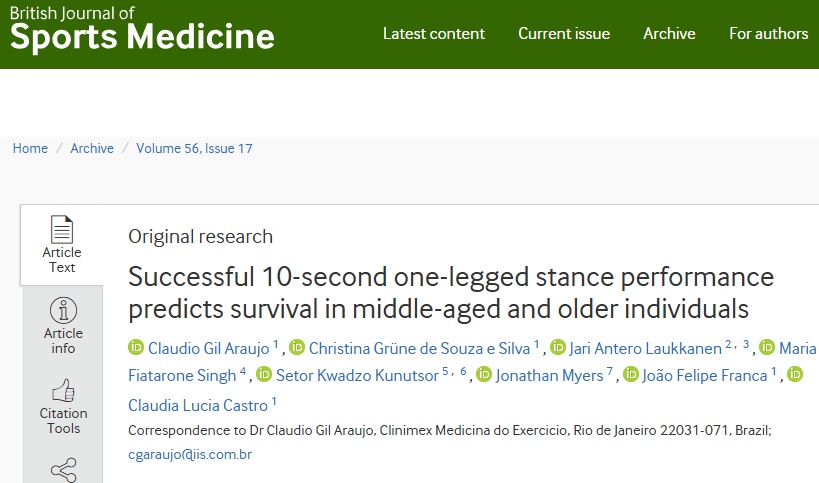819x483 pixels.
Task: Open the For authors menu
Action: (768, 33)
